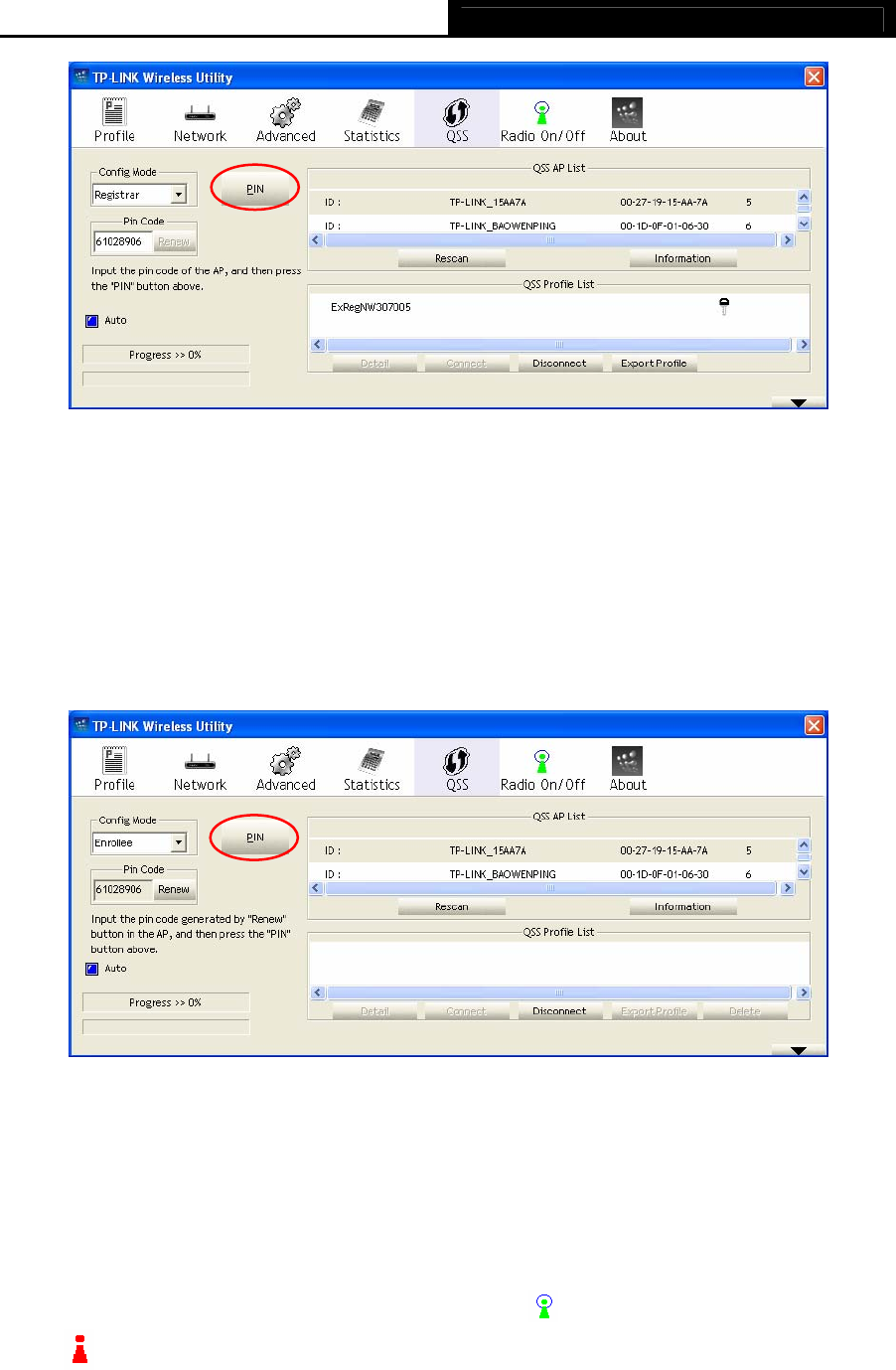
Task: Select TP-LINK_15AA7A row in Enrollee window AP list
Action: click(x=552, y=851)
